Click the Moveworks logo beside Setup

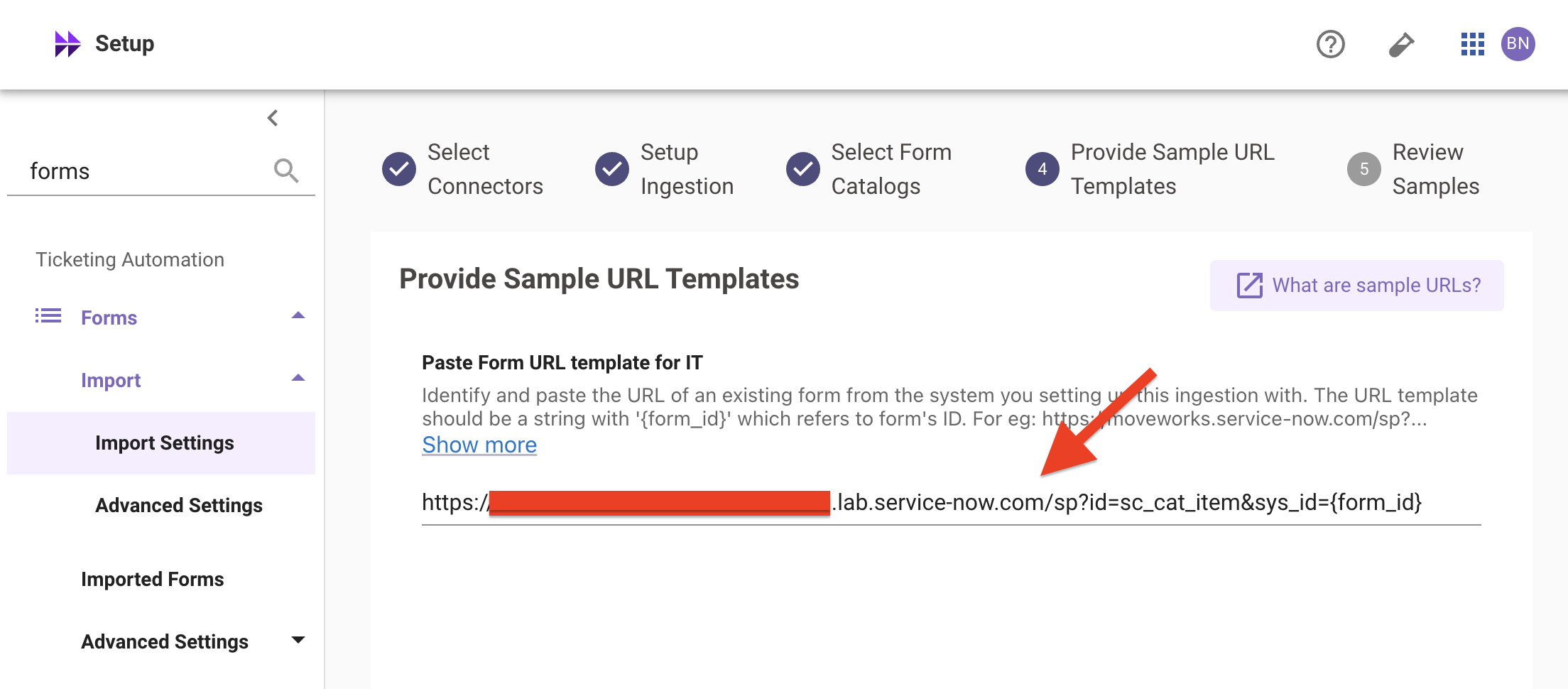pos(67,44)
